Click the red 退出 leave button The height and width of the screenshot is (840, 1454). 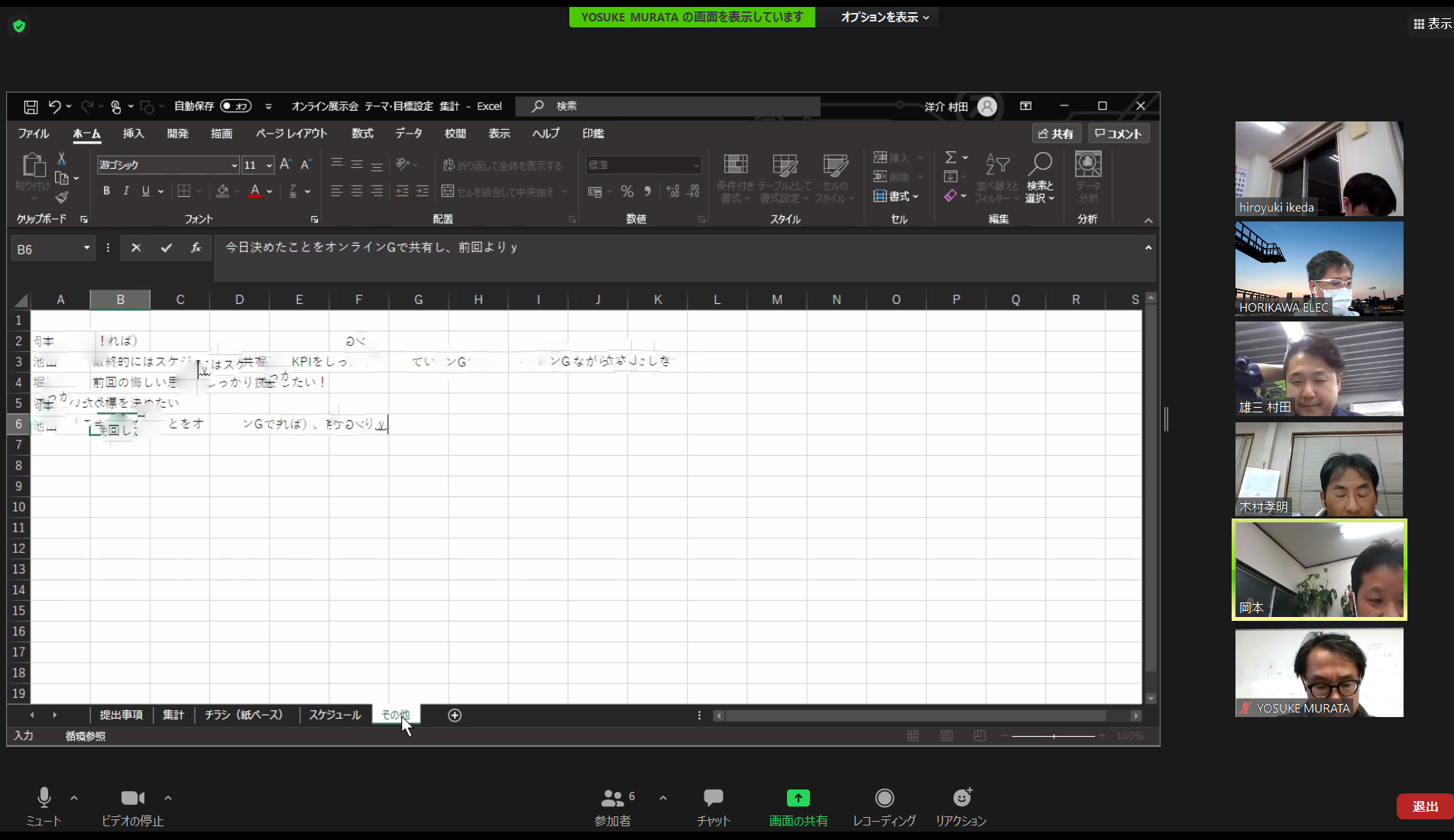[x=1425, y=806]
